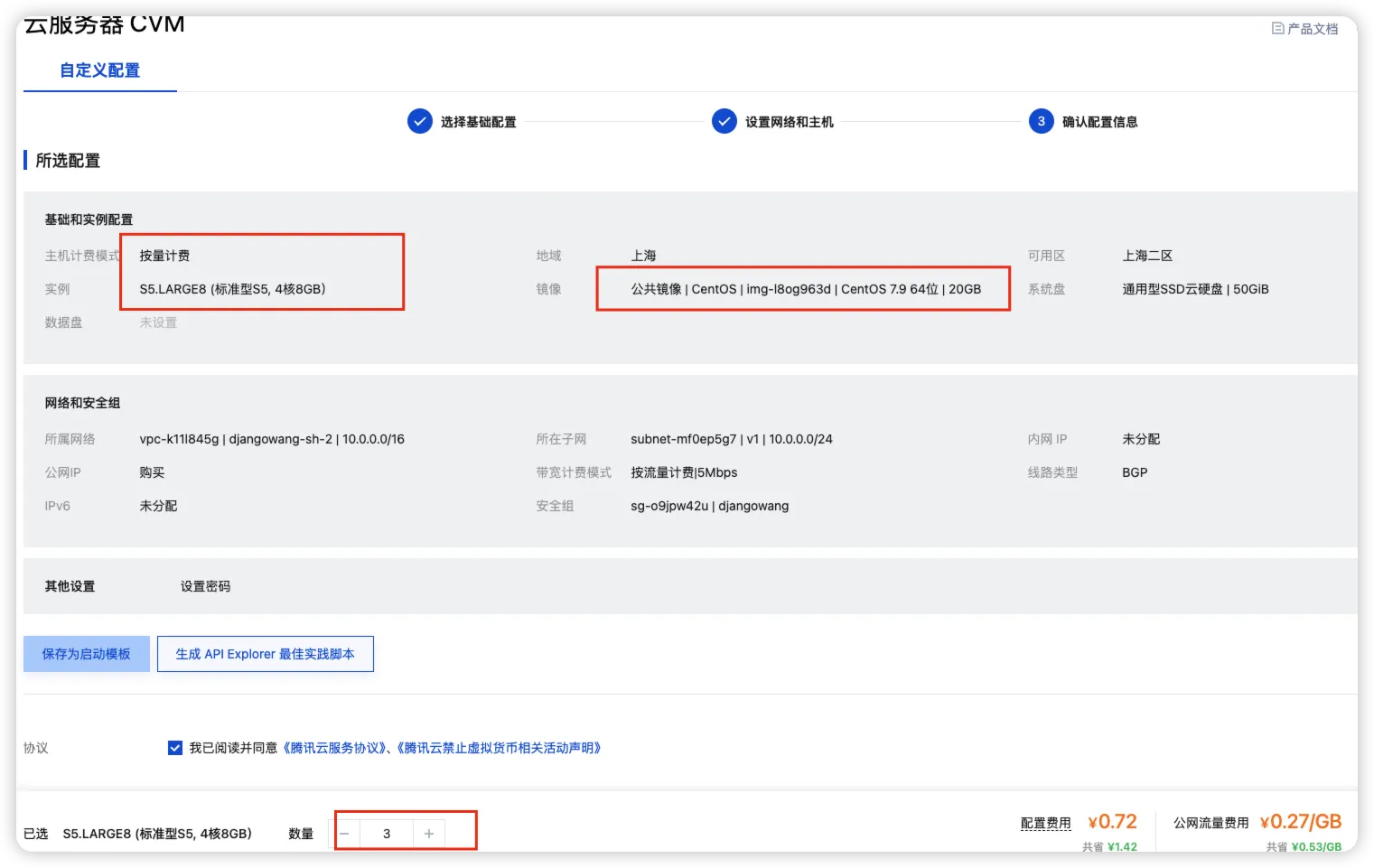Click system disk value 通用型SSD云硬盘 | 50GiB

1195,289
